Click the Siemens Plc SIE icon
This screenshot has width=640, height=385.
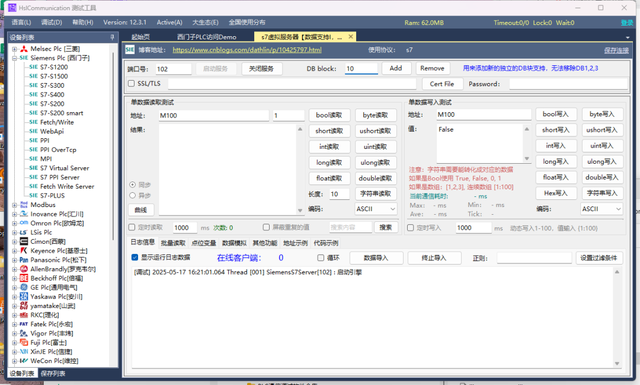24,58
